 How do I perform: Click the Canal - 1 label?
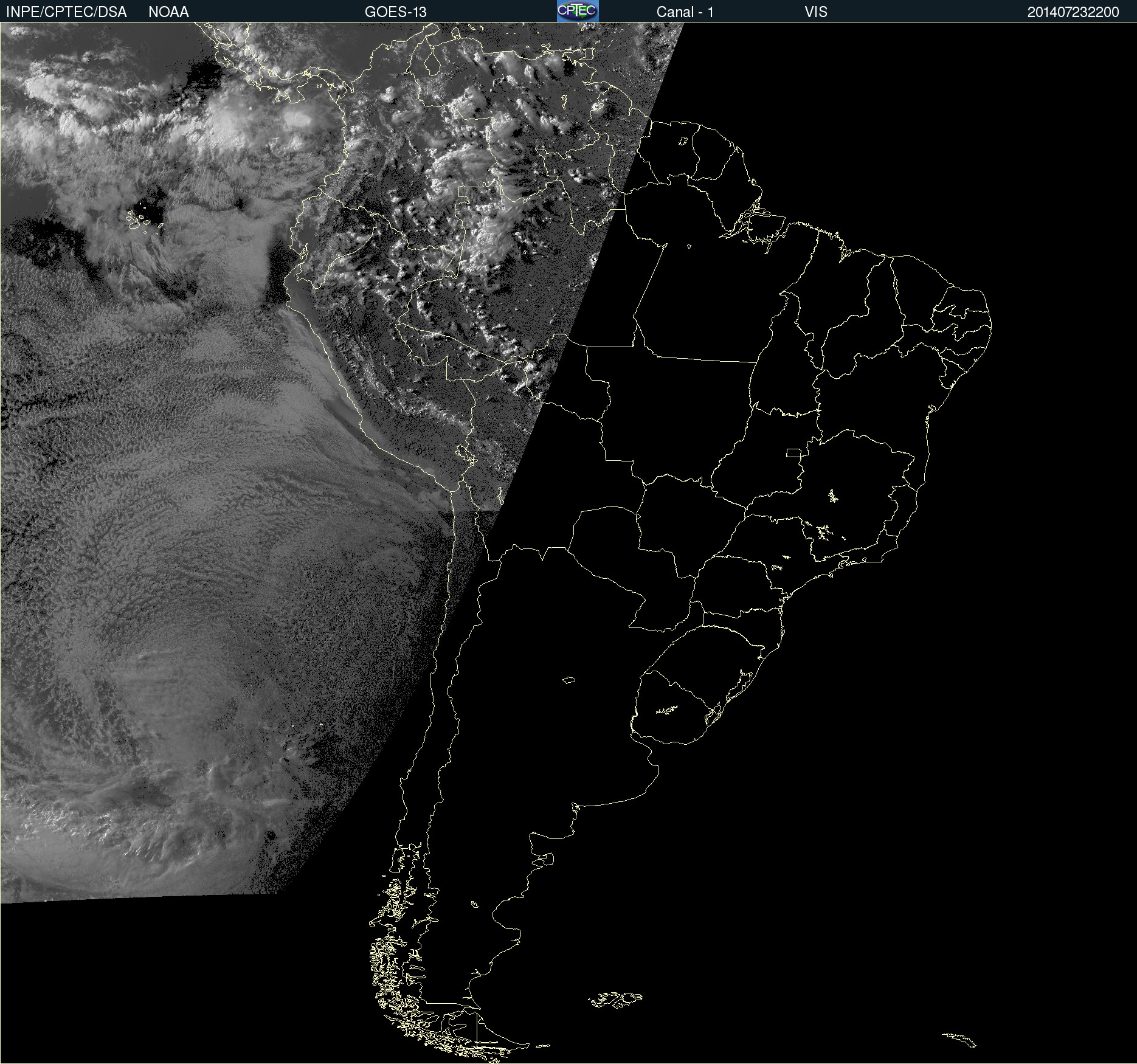click(x=685, y=12)
